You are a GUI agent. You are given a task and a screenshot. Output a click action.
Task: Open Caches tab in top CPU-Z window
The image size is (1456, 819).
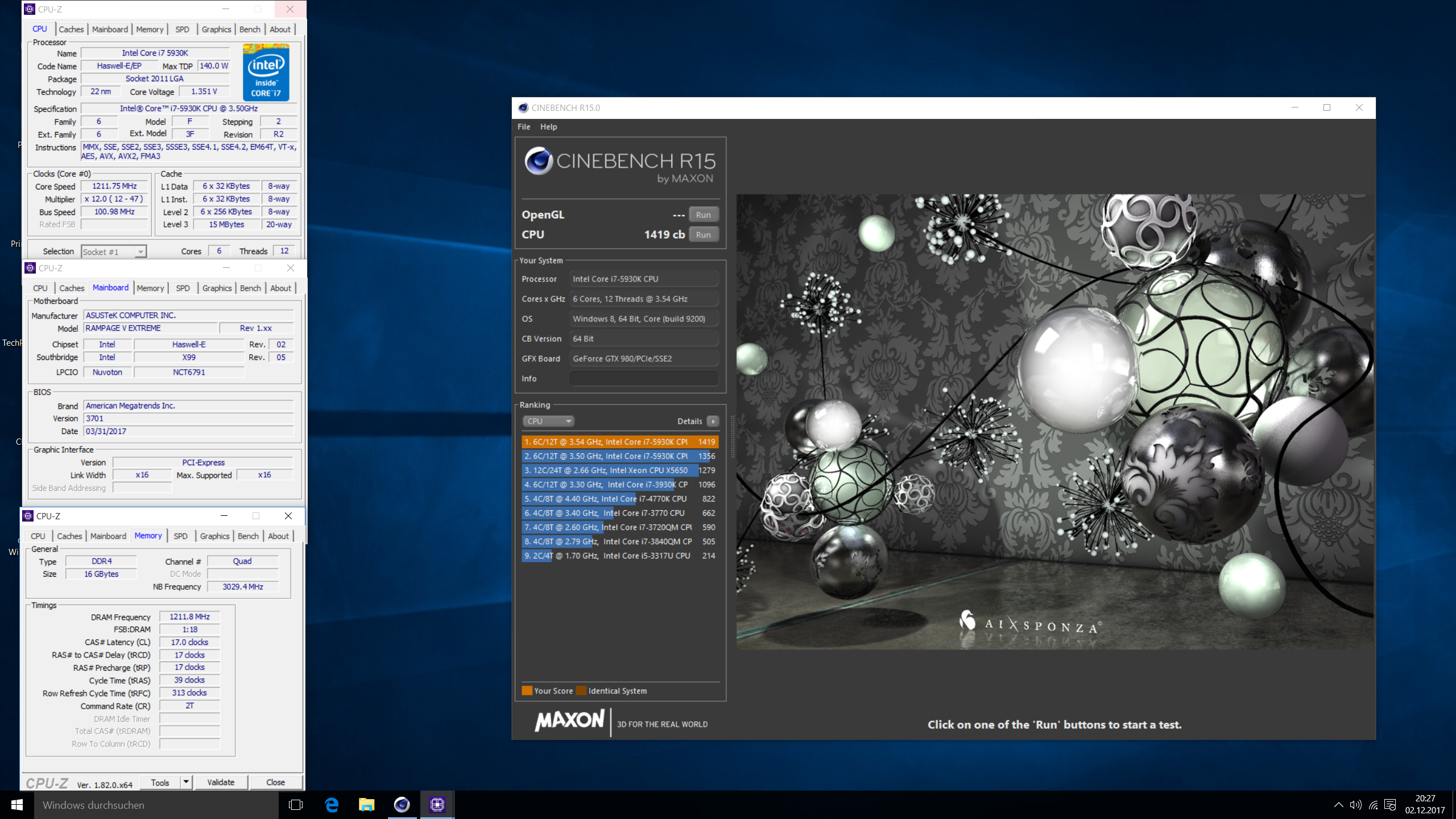[x=71, y=29]
